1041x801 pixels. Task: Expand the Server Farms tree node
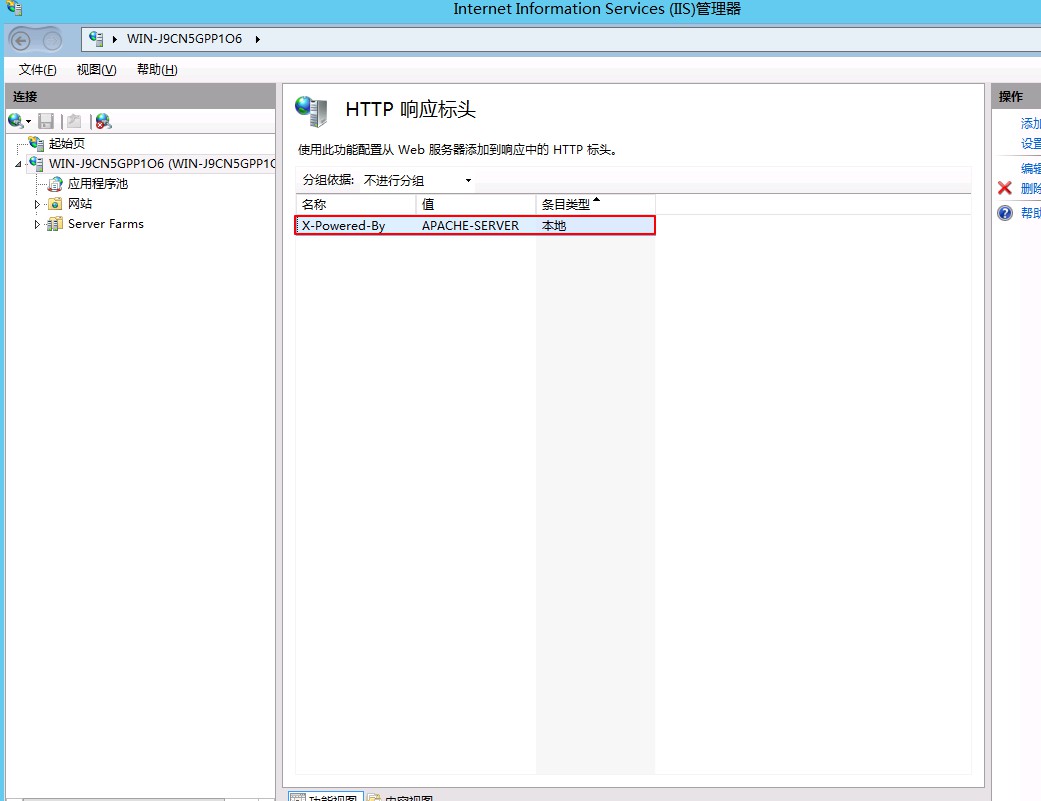pyautogui.click(x=38, y=224)
